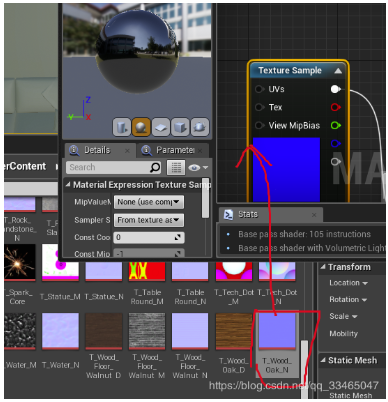Click the Const Mip Value field
Viewport: 388px width, 402px height.
coord(149,254)
